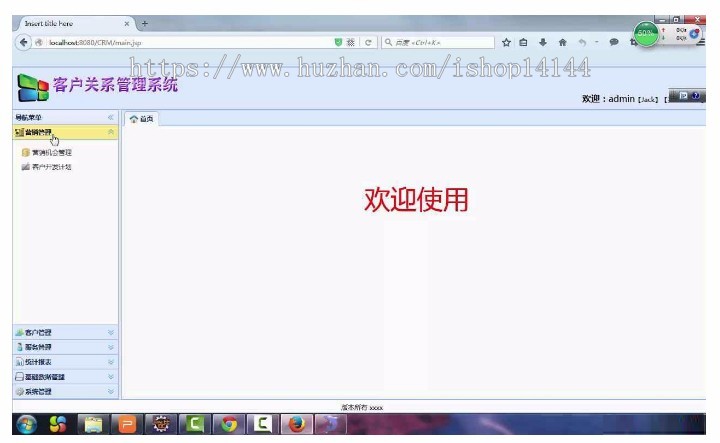Open the QR code icon in address bar

coord(351,43)
